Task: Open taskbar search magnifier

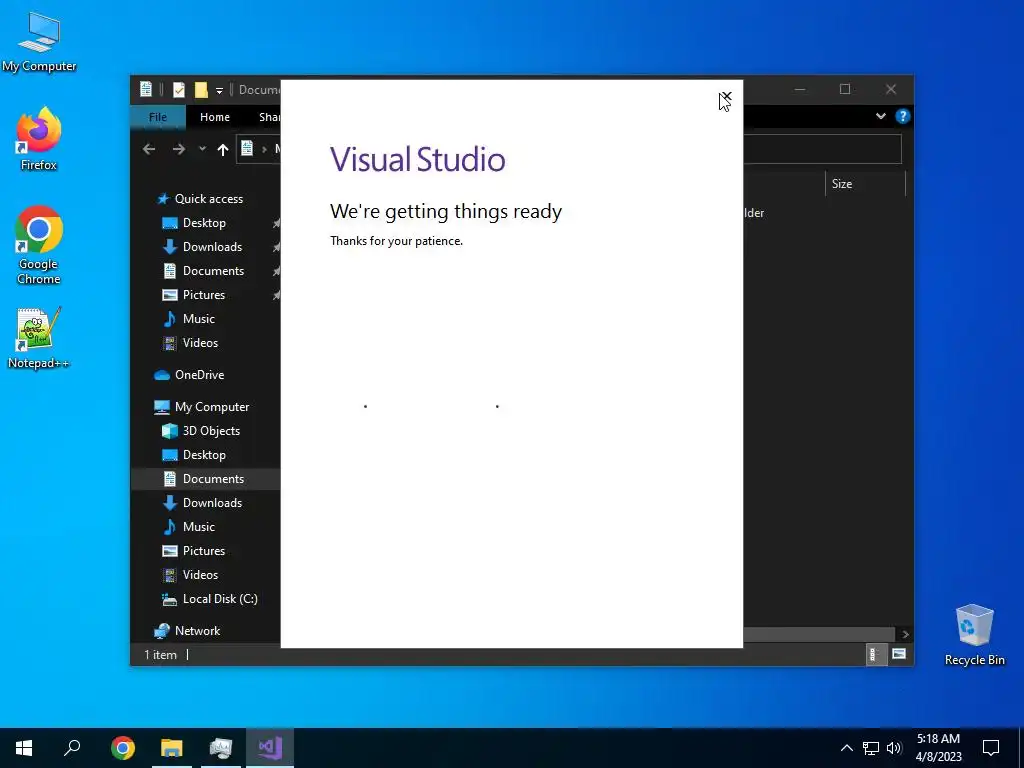Action: click(72, 748)
